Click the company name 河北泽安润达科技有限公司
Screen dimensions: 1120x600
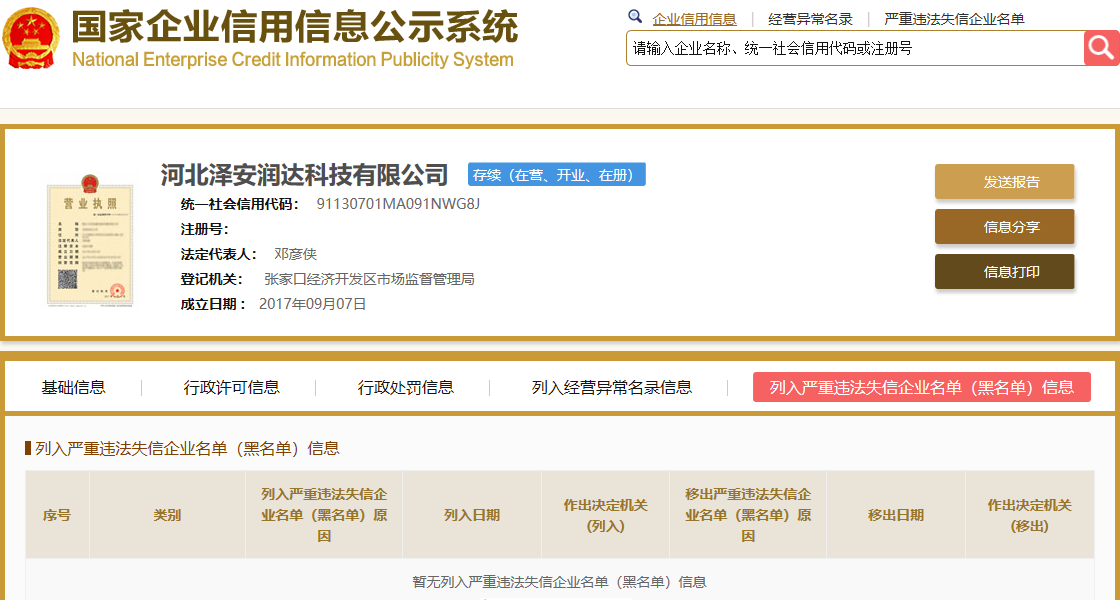pos(304,174)
